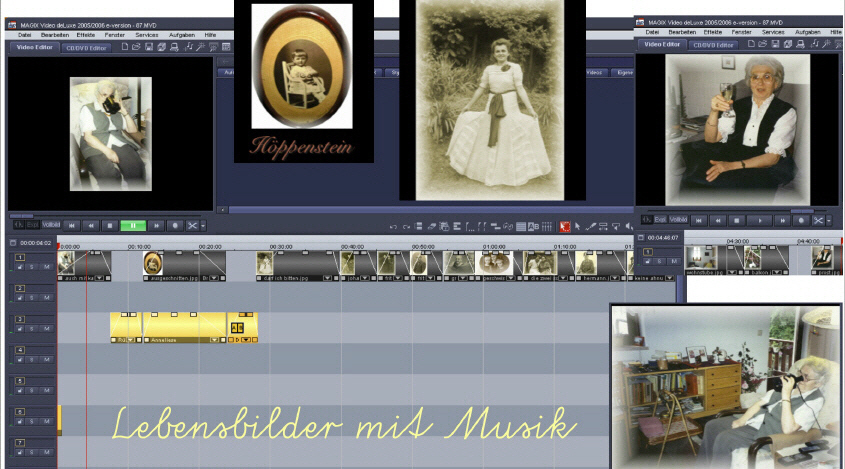Viewport: 845px width, 469px height.
Task: Open the dropdown arrow beside the scissors tool
Action: [x=203, y=226]
